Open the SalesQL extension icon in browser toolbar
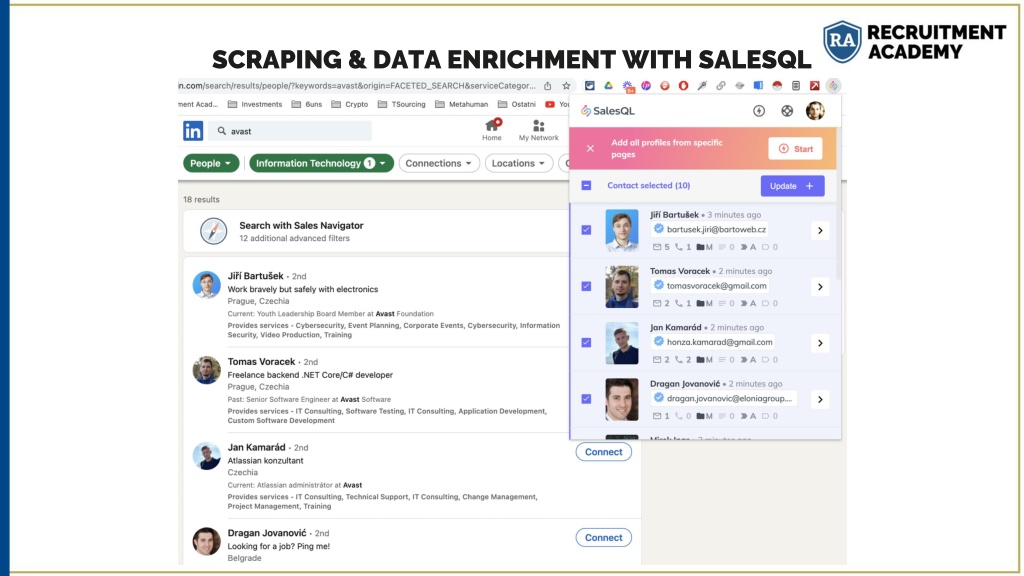The width and height of the screenshot is (1024, 576). (833, 86)
